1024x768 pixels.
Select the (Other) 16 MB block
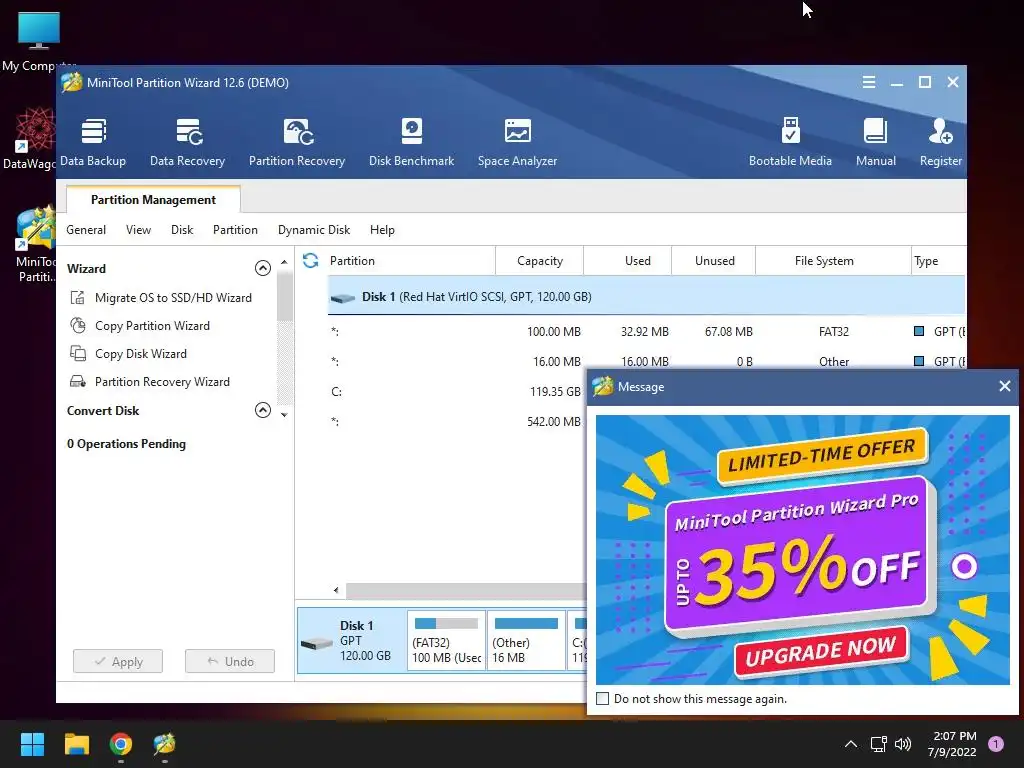pos(526,641)
